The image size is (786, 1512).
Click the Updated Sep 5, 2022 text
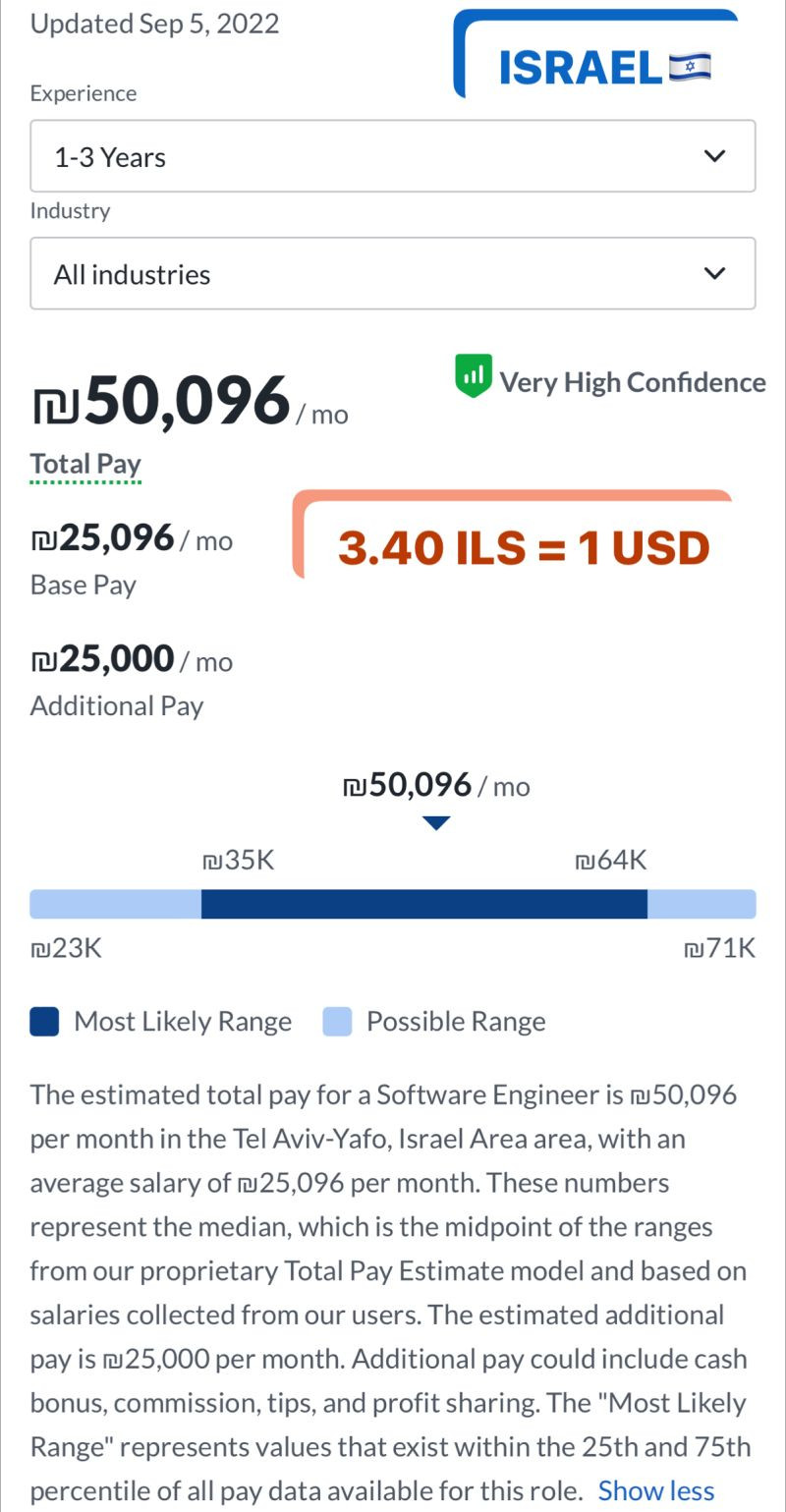pos(153,24)
